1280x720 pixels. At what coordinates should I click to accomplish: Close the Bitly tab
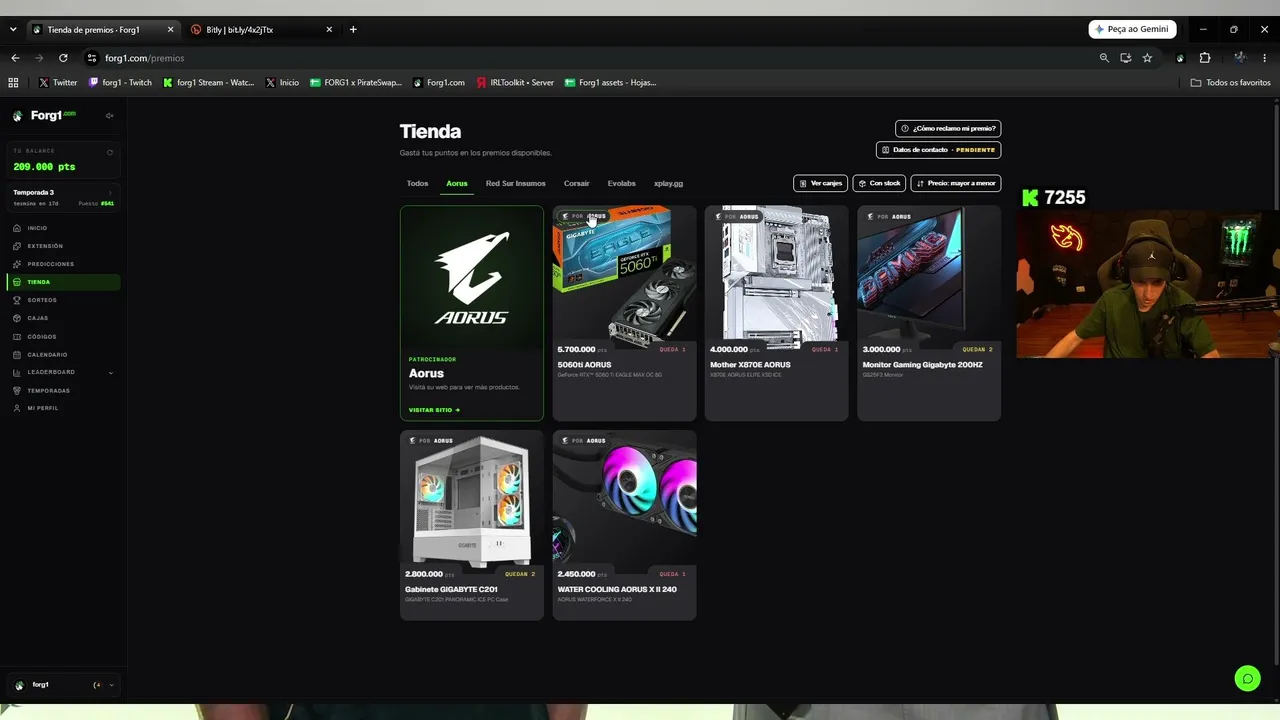(x=329, y=30)
